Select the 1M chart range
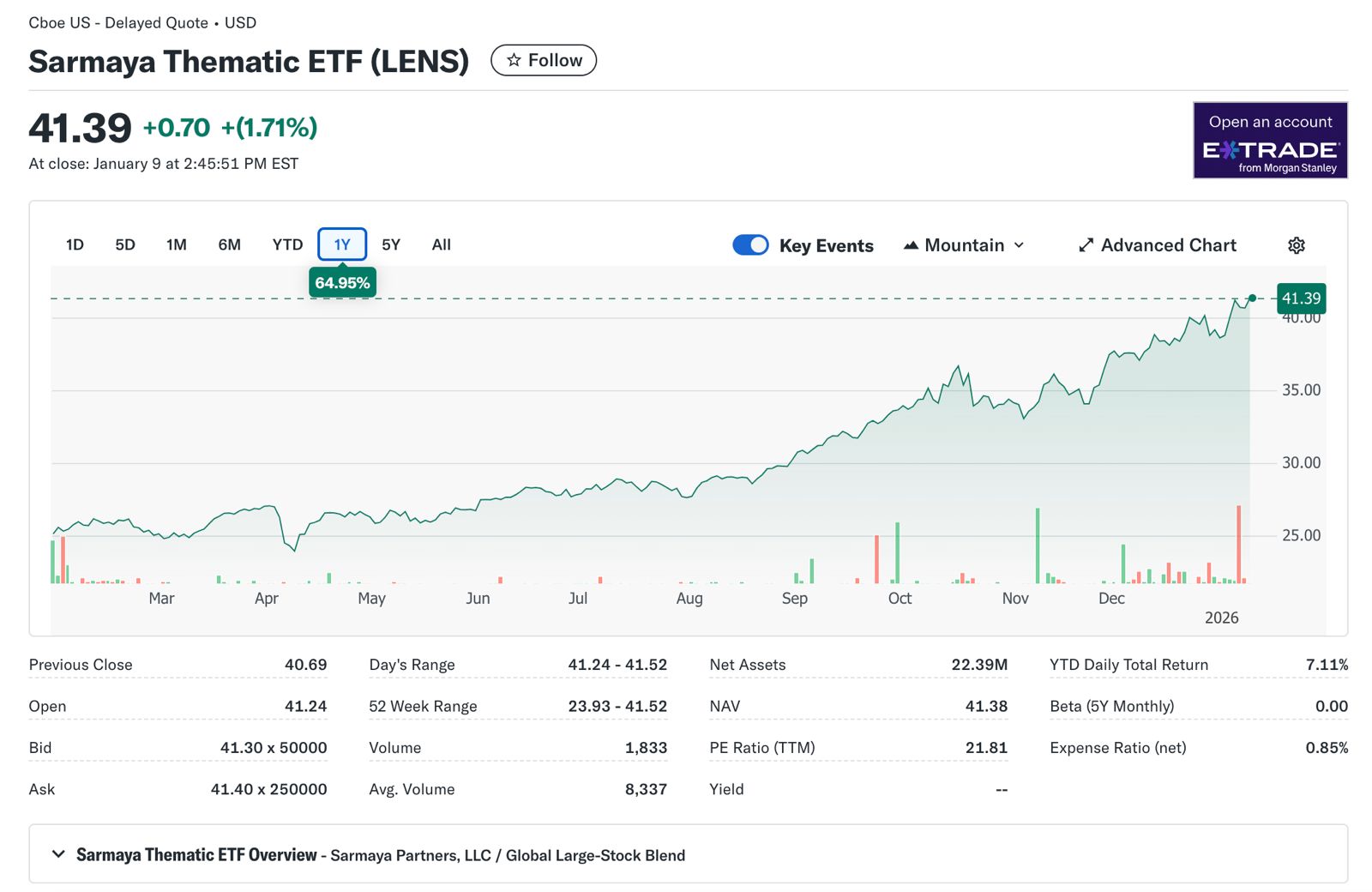The image size is (1372, 892). (177, 245)
